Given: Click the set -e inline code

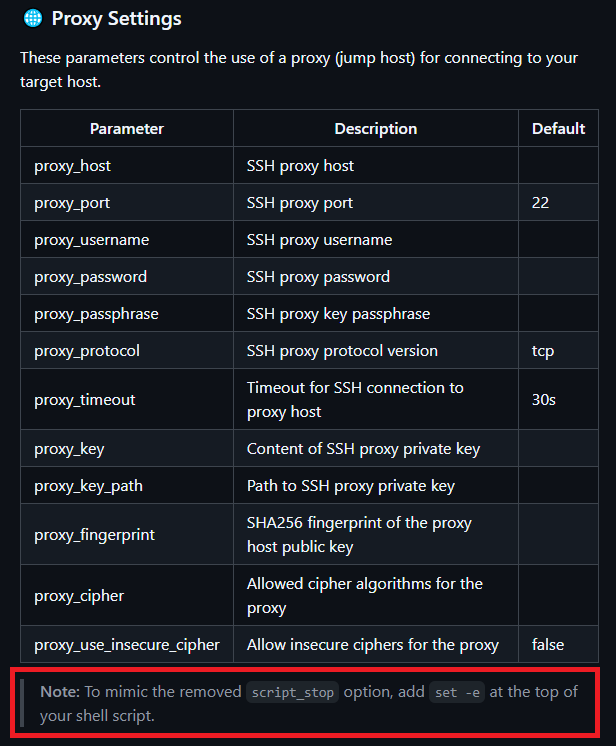Looking at the screenshot, I should (x=457, y=692).
